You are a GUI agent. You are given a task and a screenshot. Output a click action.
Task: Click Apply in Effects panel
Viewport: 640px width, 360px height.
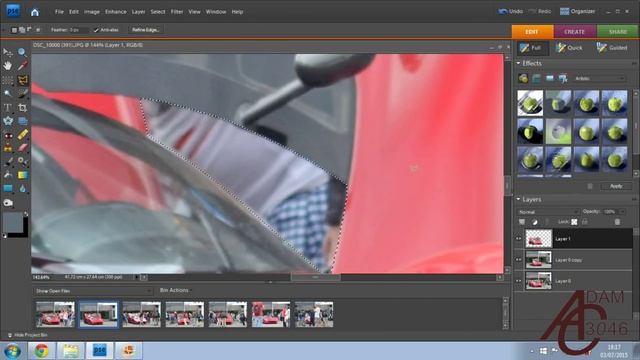pos(616,186)
